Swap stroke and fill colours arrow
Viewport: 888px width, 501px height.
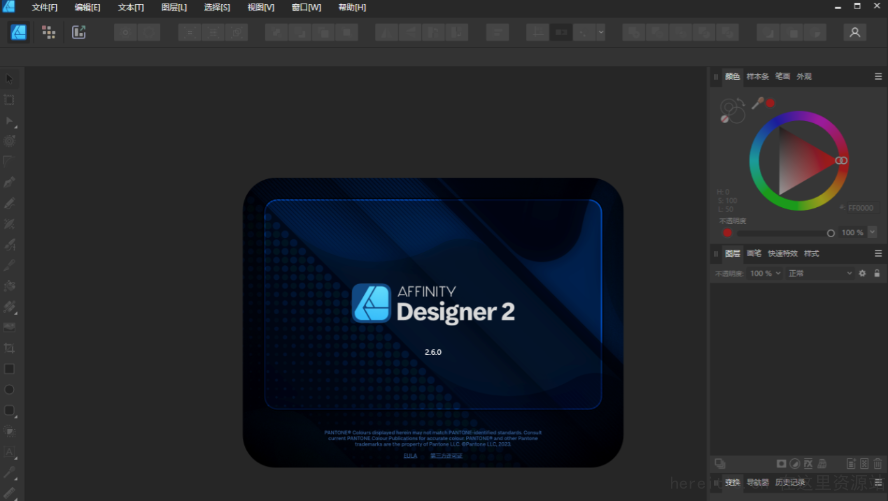[x=741, y=102]
